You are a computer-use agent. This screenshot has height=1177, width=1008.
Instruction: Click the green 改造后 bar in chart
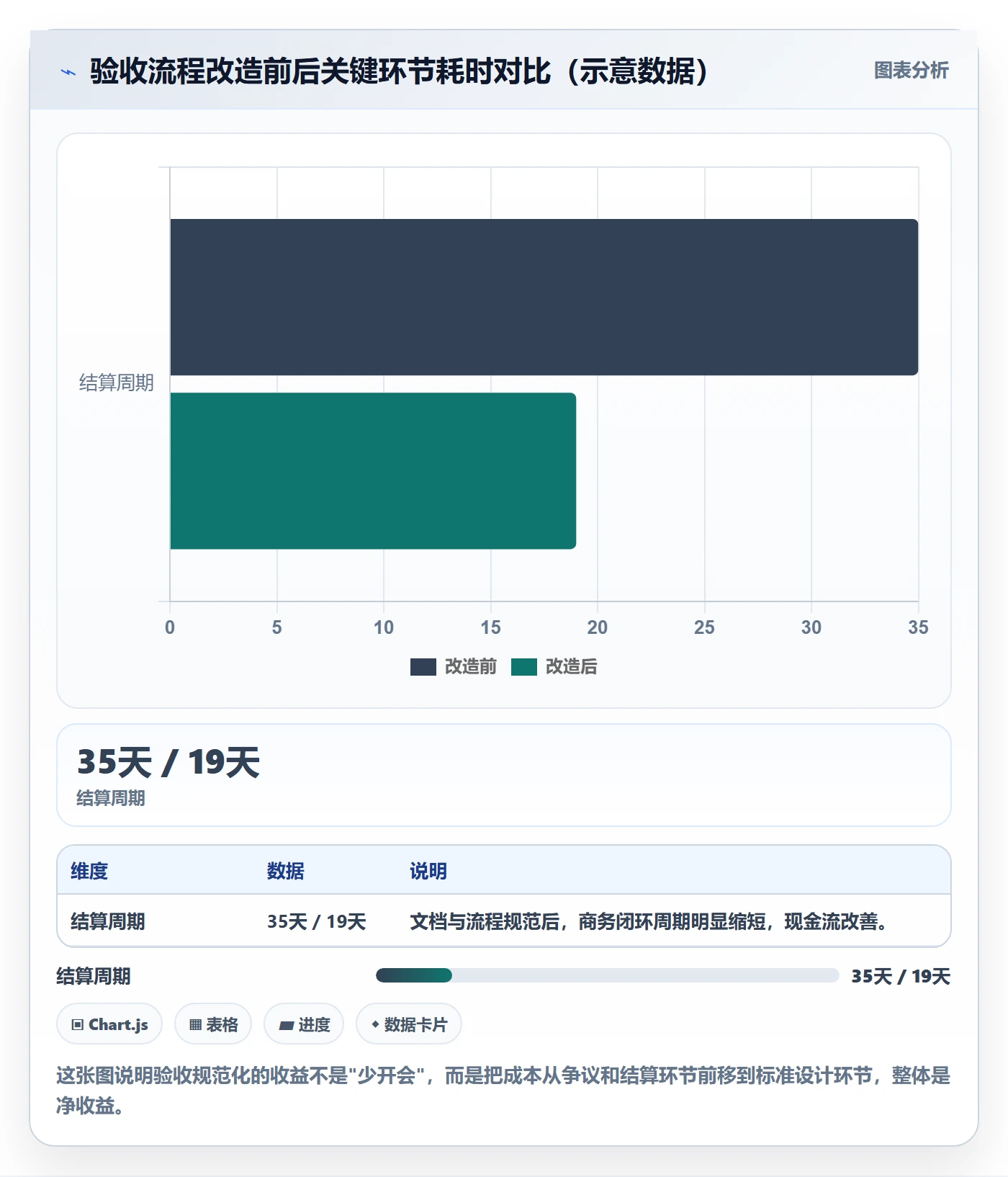coord(373,471)
